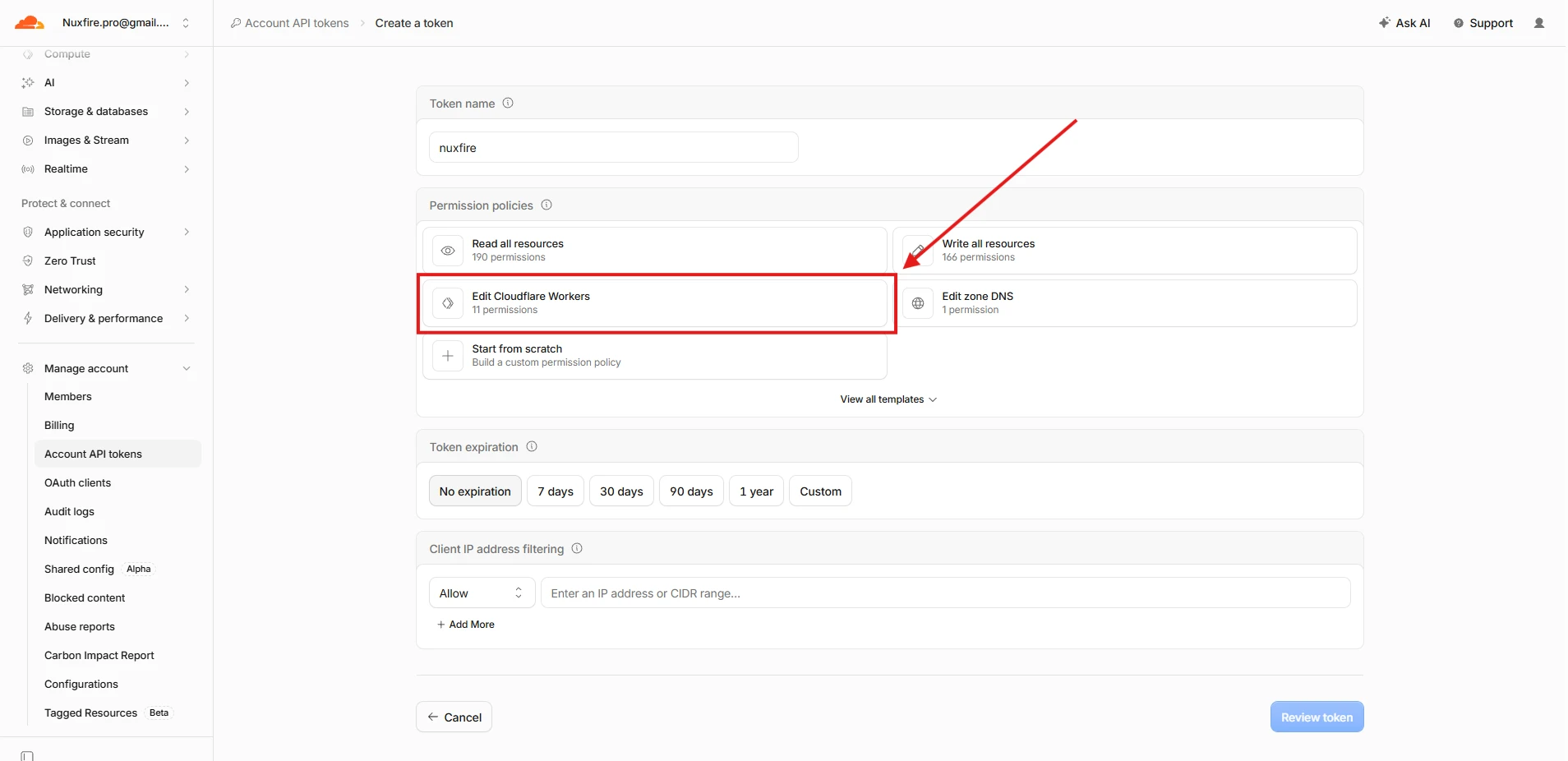Select 90 days expiration
This screenshot has height=761, width=1568.
point(691,491)
